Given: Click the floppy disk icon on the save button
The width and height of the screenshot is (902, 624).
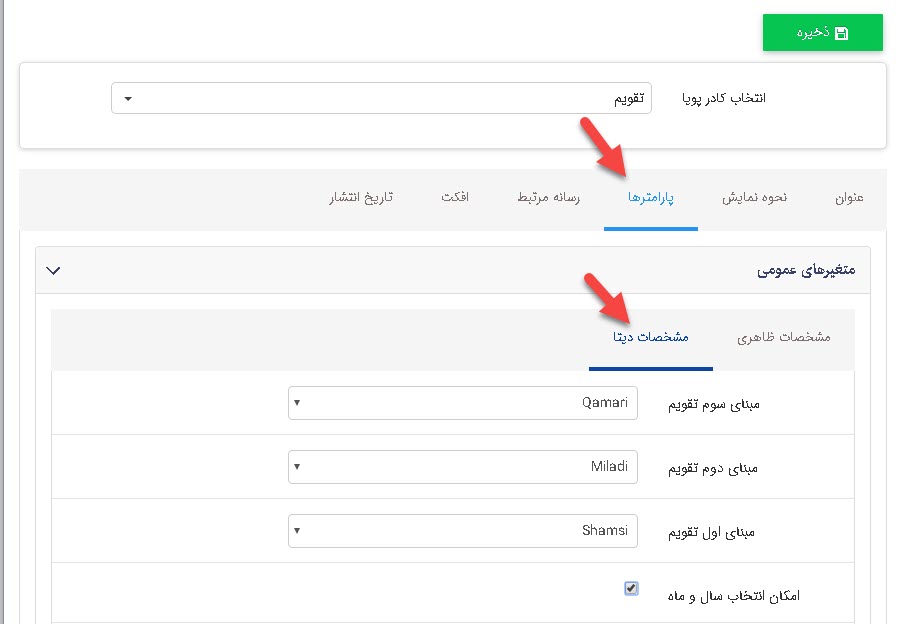Looking at the screenshot, I should click(841, 33).
